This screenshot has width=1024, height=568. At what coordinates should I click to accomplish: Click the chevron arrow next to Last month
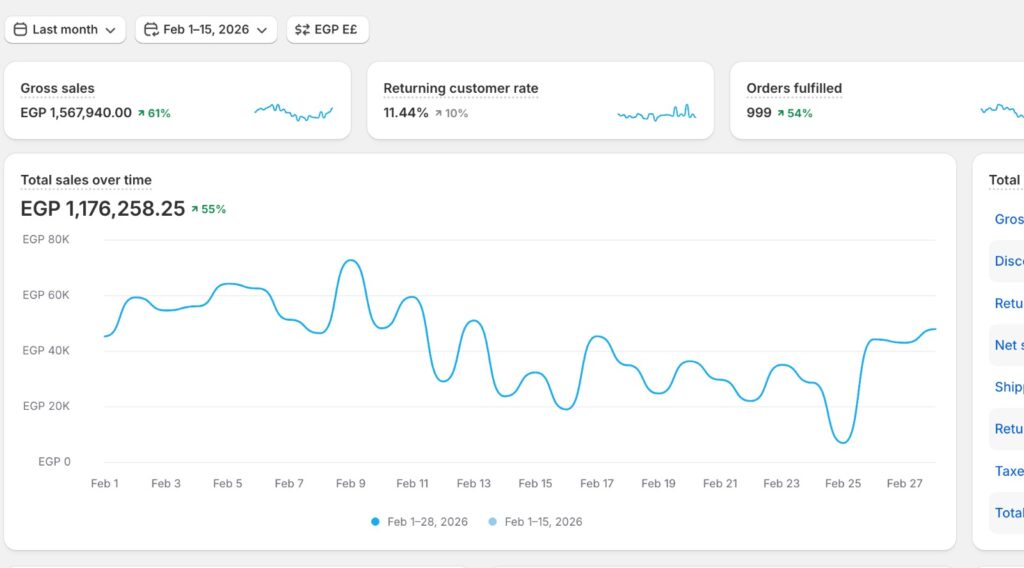pos(110,30)
